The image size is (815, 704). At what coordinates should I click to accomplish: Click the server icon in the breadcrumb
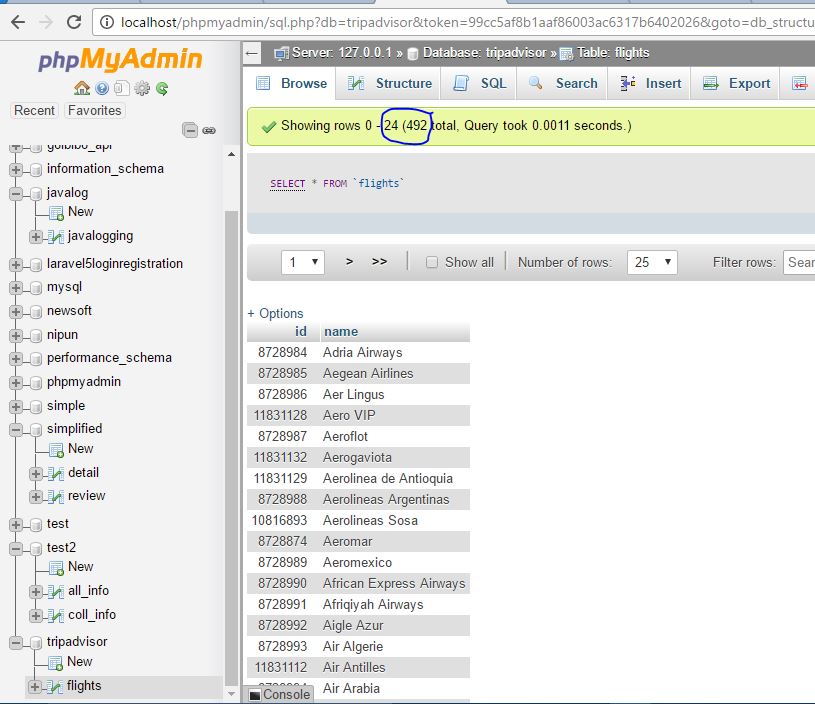pos(282,53)
